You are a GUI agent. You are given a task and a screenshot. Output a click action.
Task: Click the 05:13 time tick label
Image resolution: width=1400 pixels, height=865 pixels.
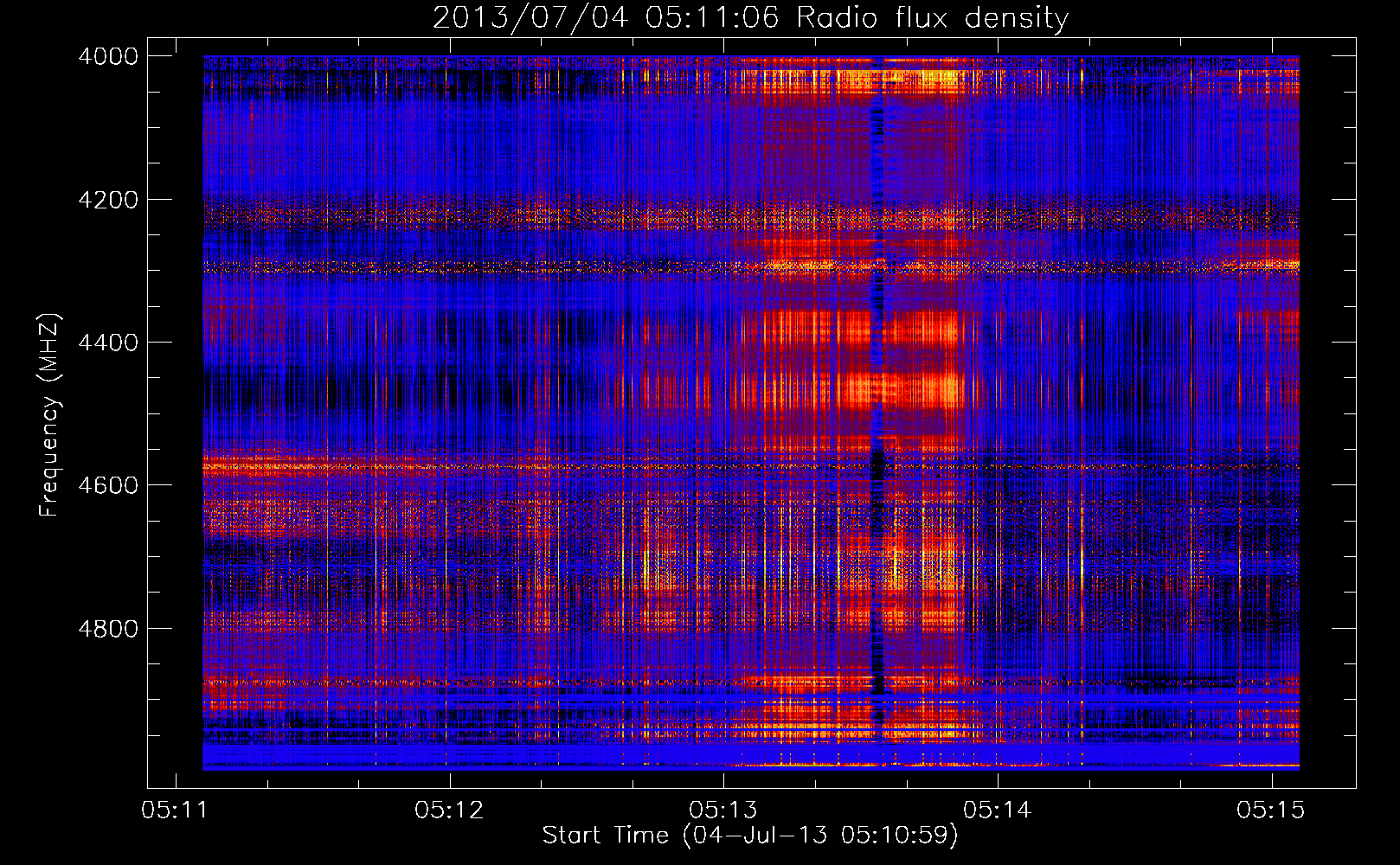(723, 811)
